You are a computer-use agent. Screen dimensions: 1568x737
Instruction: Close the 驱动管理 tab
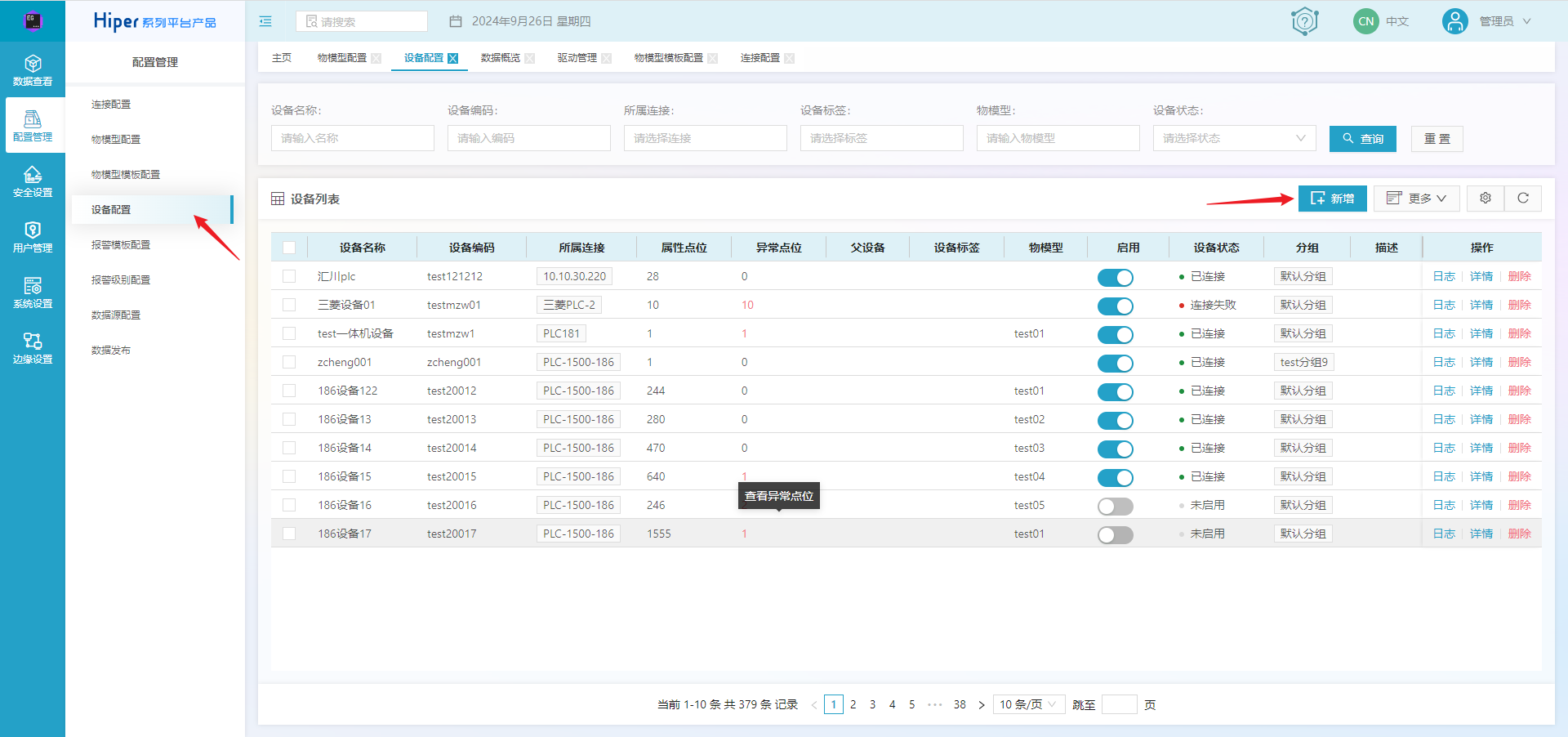click(x=607, y=58)
